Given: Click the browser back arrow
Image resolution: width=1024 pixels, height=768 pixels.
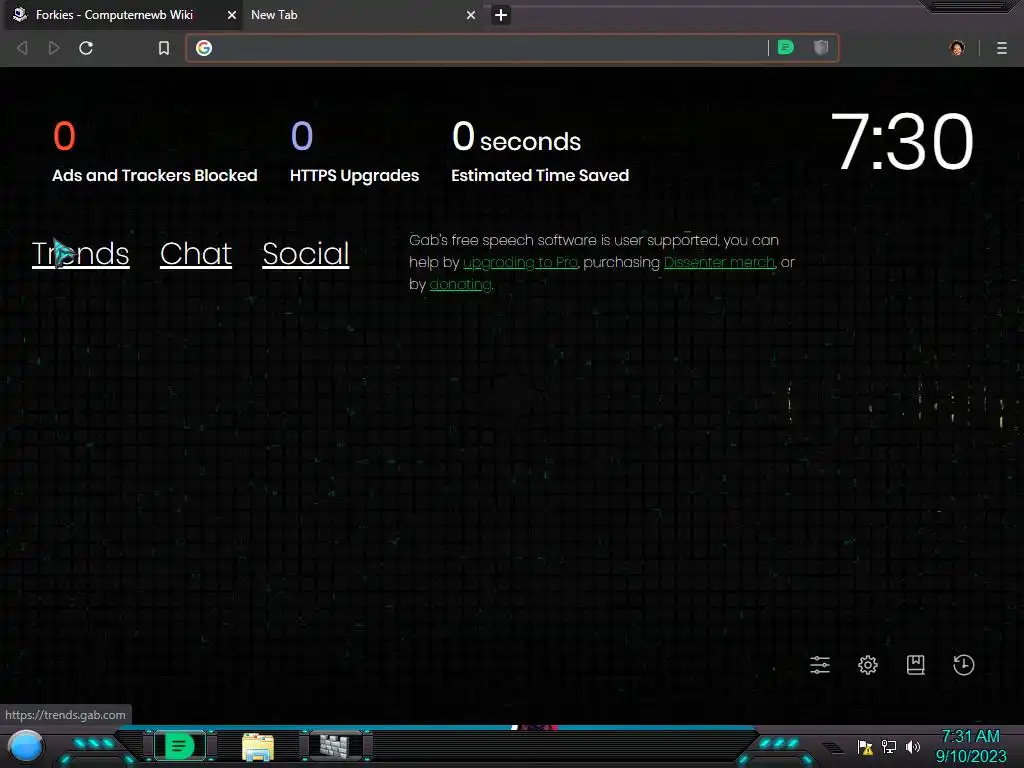Looking at the screenshot, I should 22,48.
